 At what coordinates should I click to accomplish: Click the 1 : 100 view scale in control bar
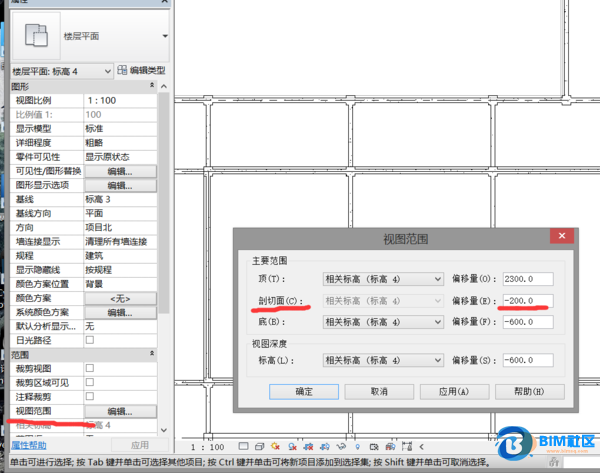coord(207,447)
